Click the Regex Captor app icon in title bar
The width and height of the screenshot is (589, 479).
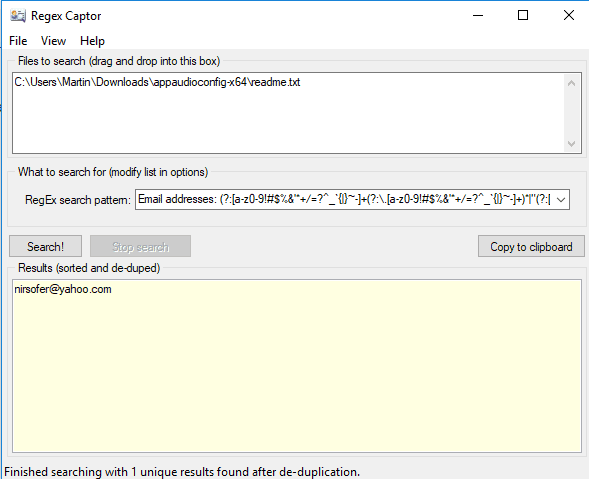(x=18, y=16)
